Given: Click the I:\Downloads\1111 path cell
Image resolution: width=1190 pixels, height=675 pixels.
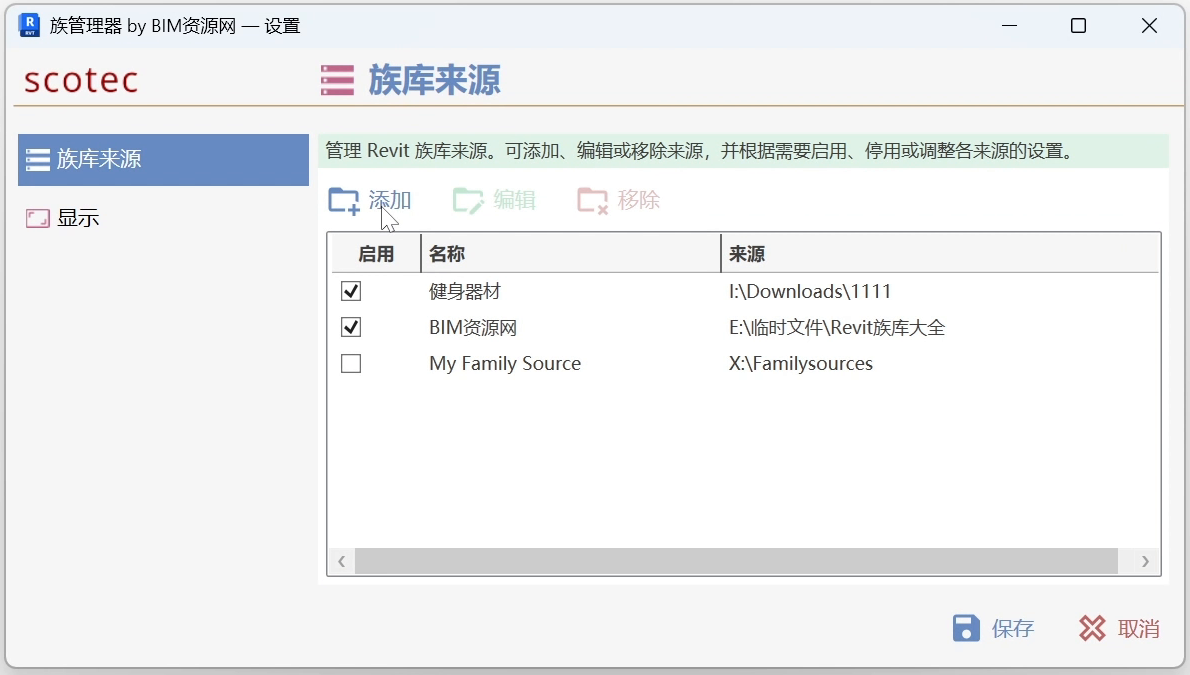Looking at the screenshot, I should (x=810, y=292).
